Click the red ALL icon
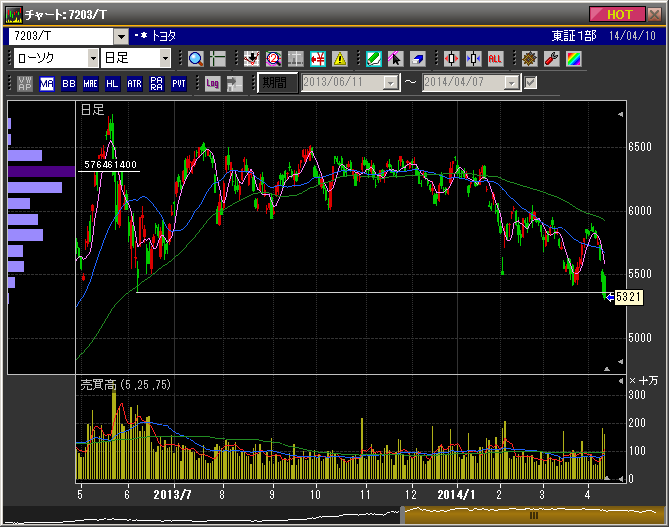 pos(495,58)
